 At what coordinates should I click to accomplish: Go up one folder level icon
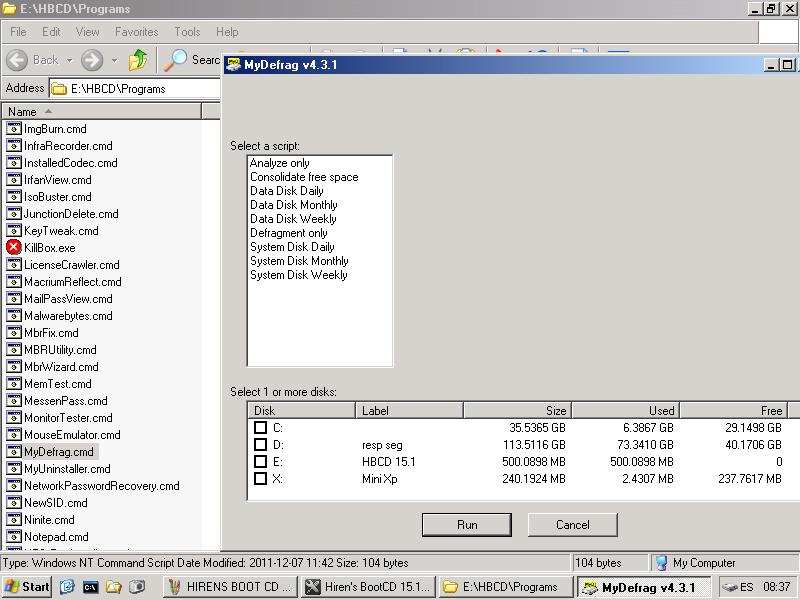[x=138, y=60]
